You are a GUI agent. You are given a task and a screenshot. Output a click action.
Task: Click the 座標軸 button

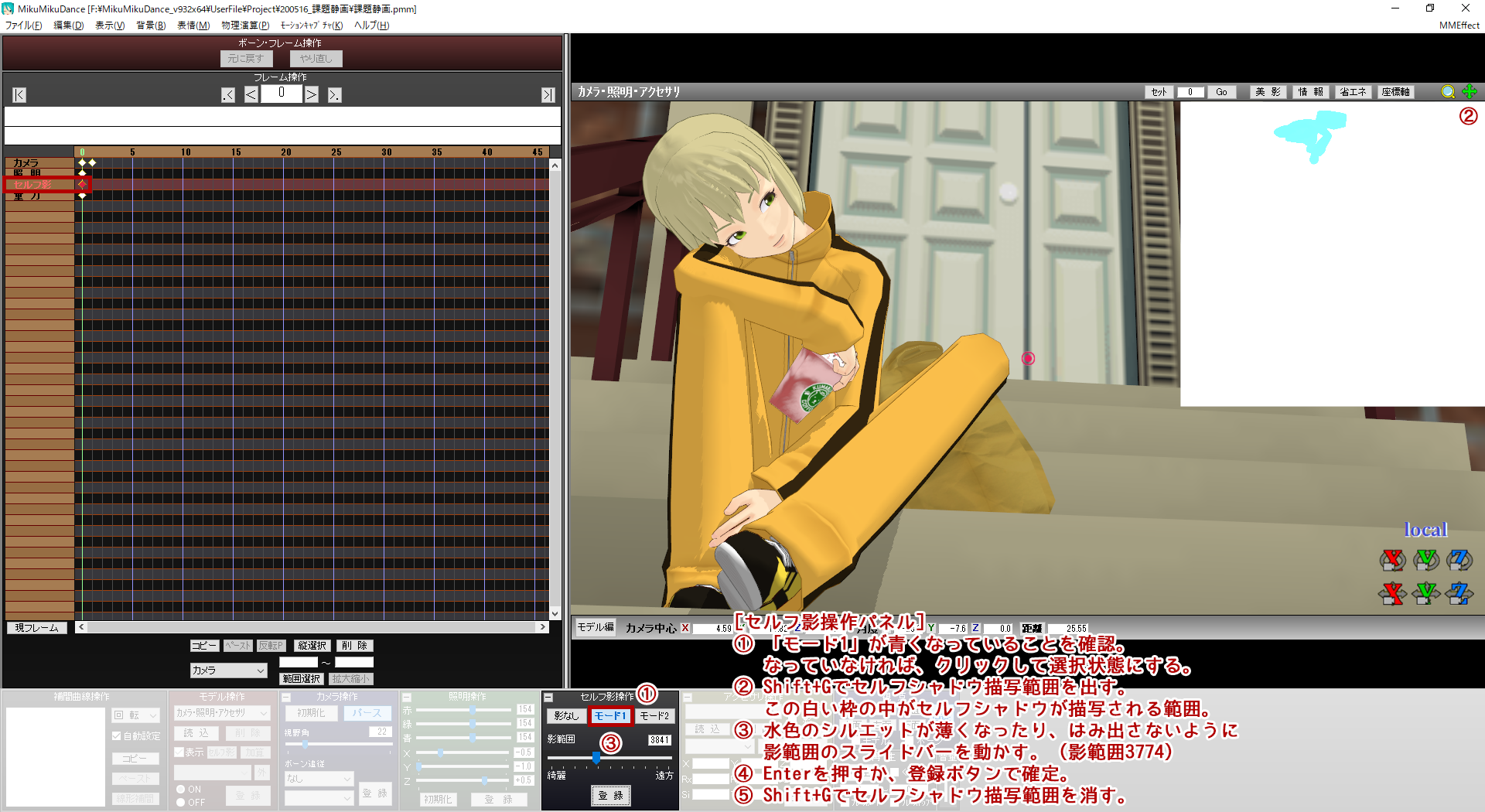(1395, 92)
